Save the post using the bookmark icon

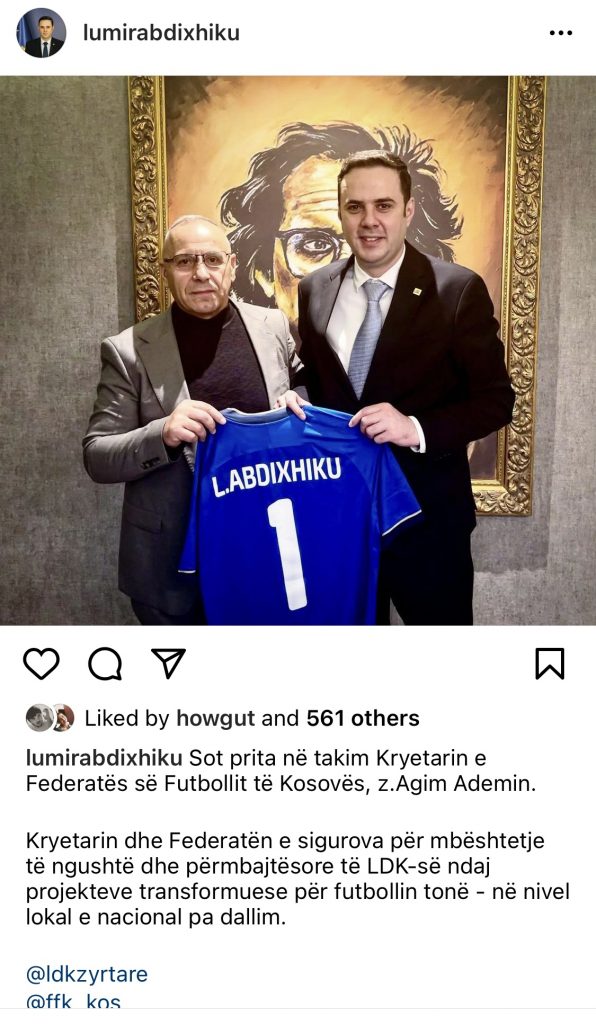coord(550,664)
